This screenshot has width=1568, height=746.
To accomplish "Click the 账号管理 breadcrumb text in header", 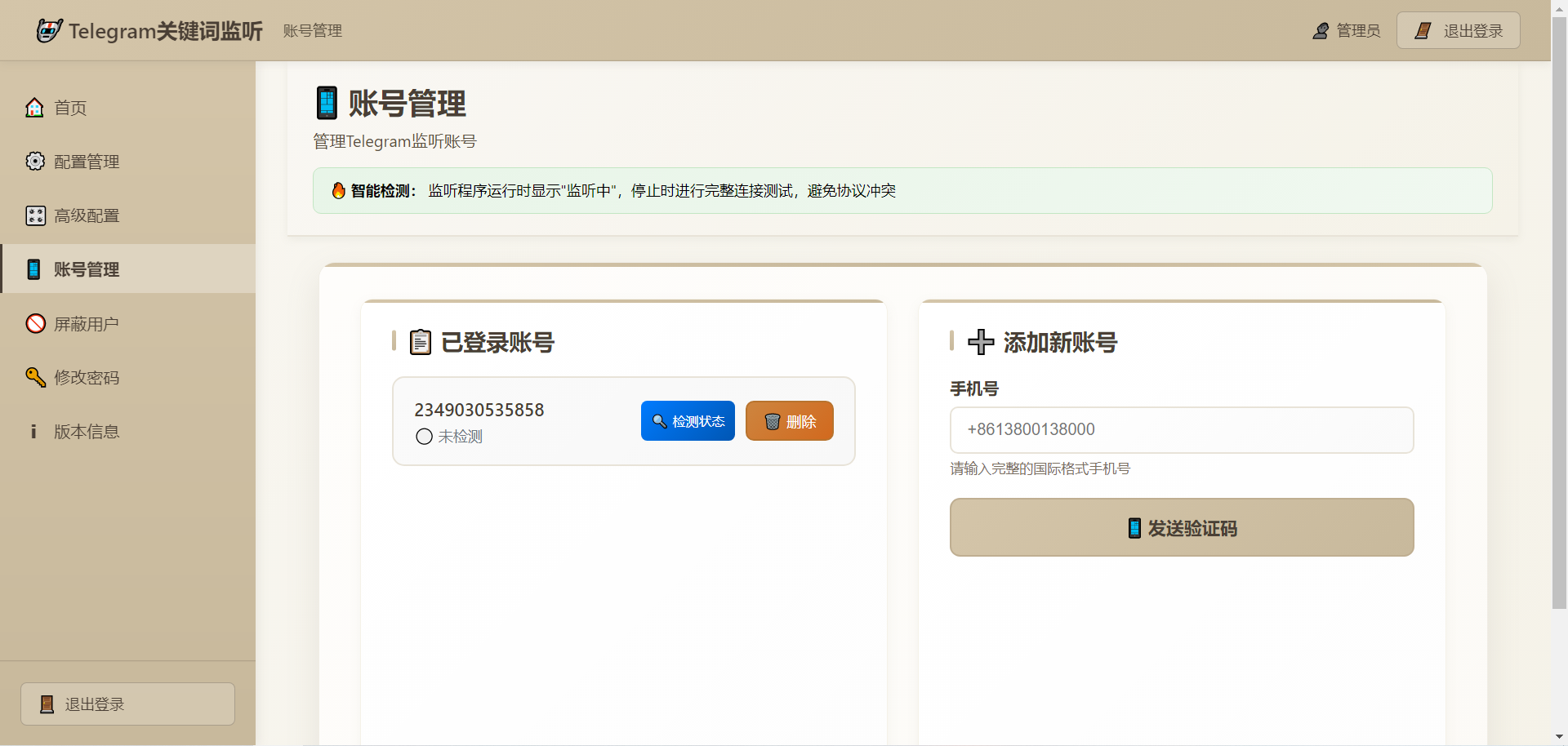I will (312, 31).
